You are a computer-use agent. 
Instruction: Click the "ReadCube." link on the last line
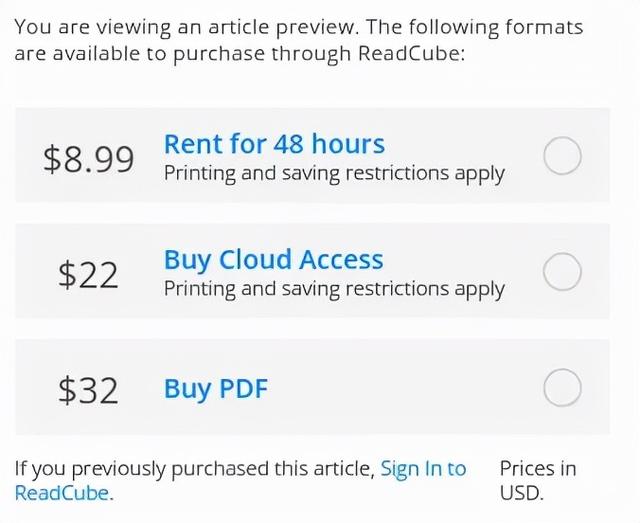(x=64, y=492)
